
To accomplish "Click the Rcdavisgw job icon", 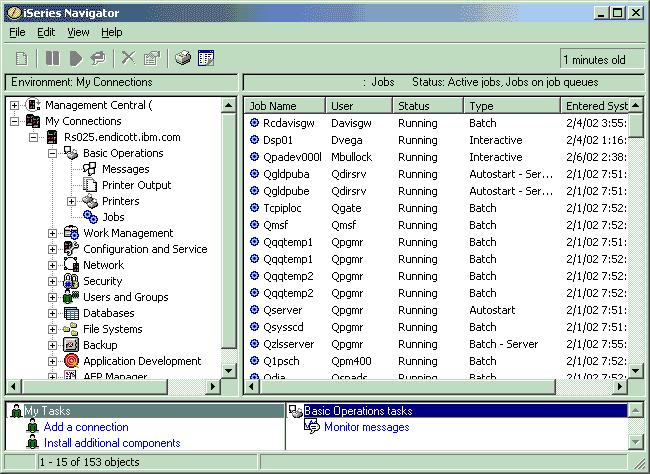I will 254,123.
